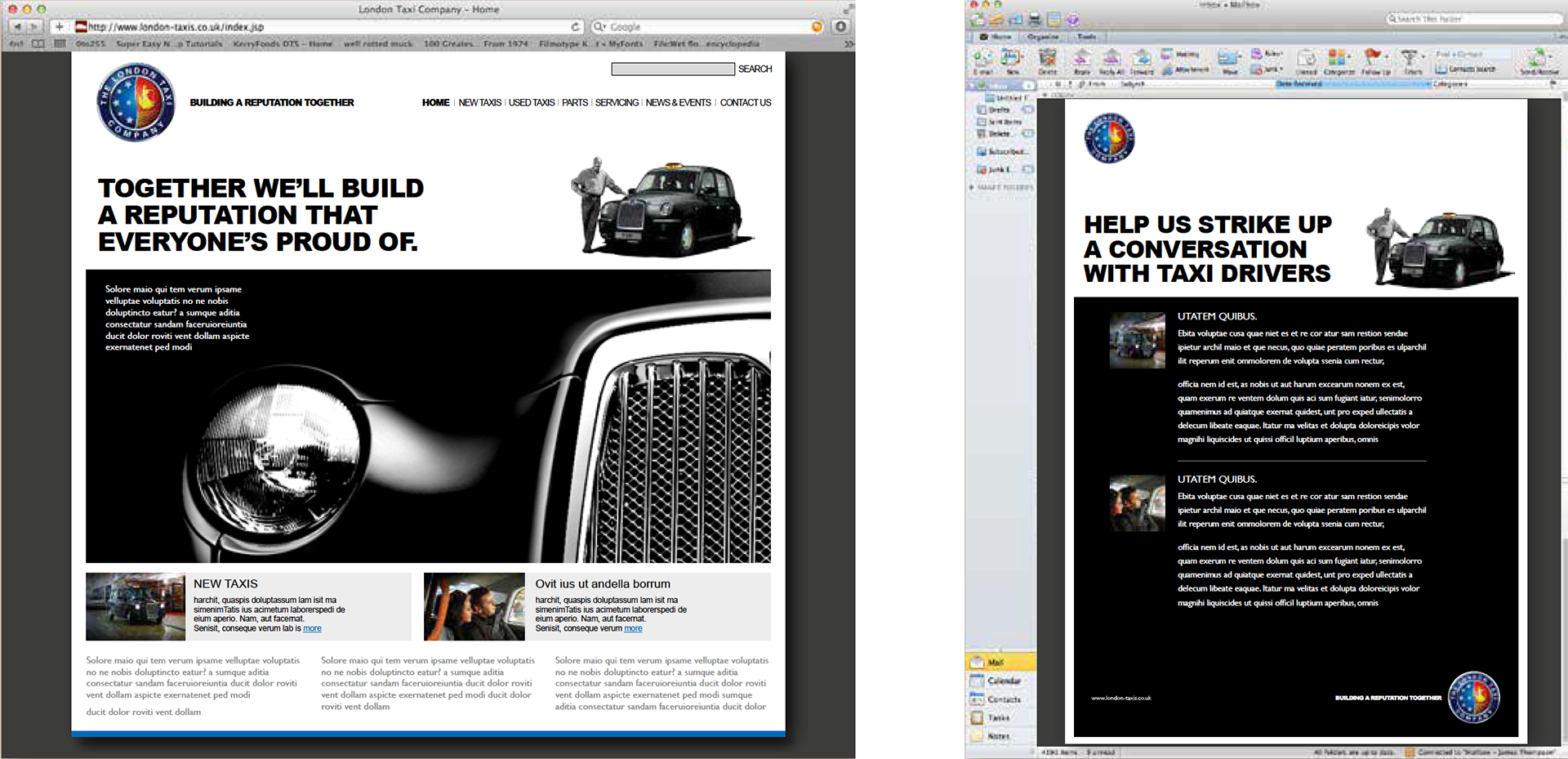Image resolution: width=1568 pixels, height=759 pixels.
Task: Open Outlook's Follow Up flag dropdown
Action: coord(1376,61)
